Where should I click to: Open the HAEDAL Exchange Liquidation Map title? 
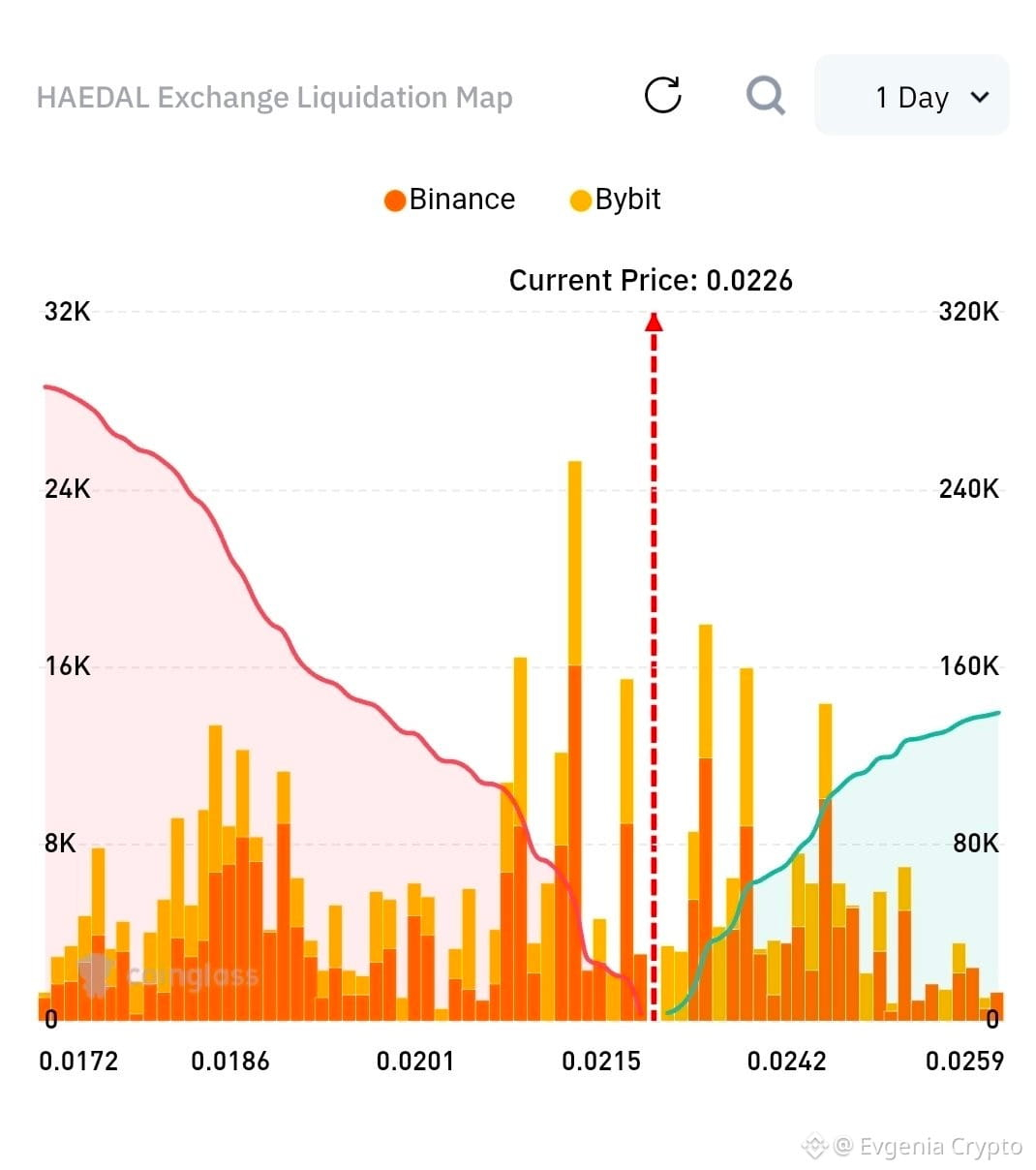point(274,97)
